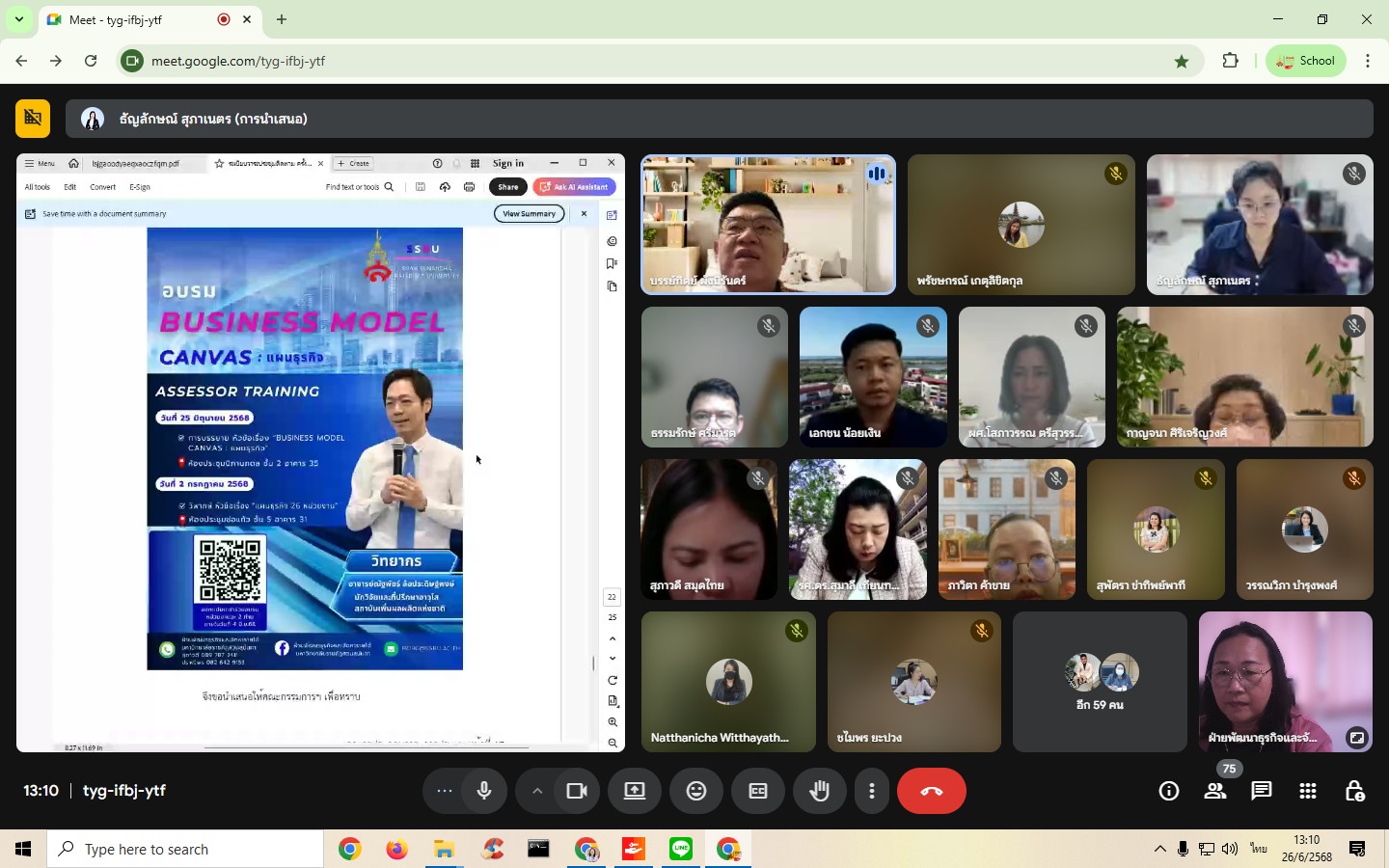Expand audio video settings chevron

tap(537, 791)
